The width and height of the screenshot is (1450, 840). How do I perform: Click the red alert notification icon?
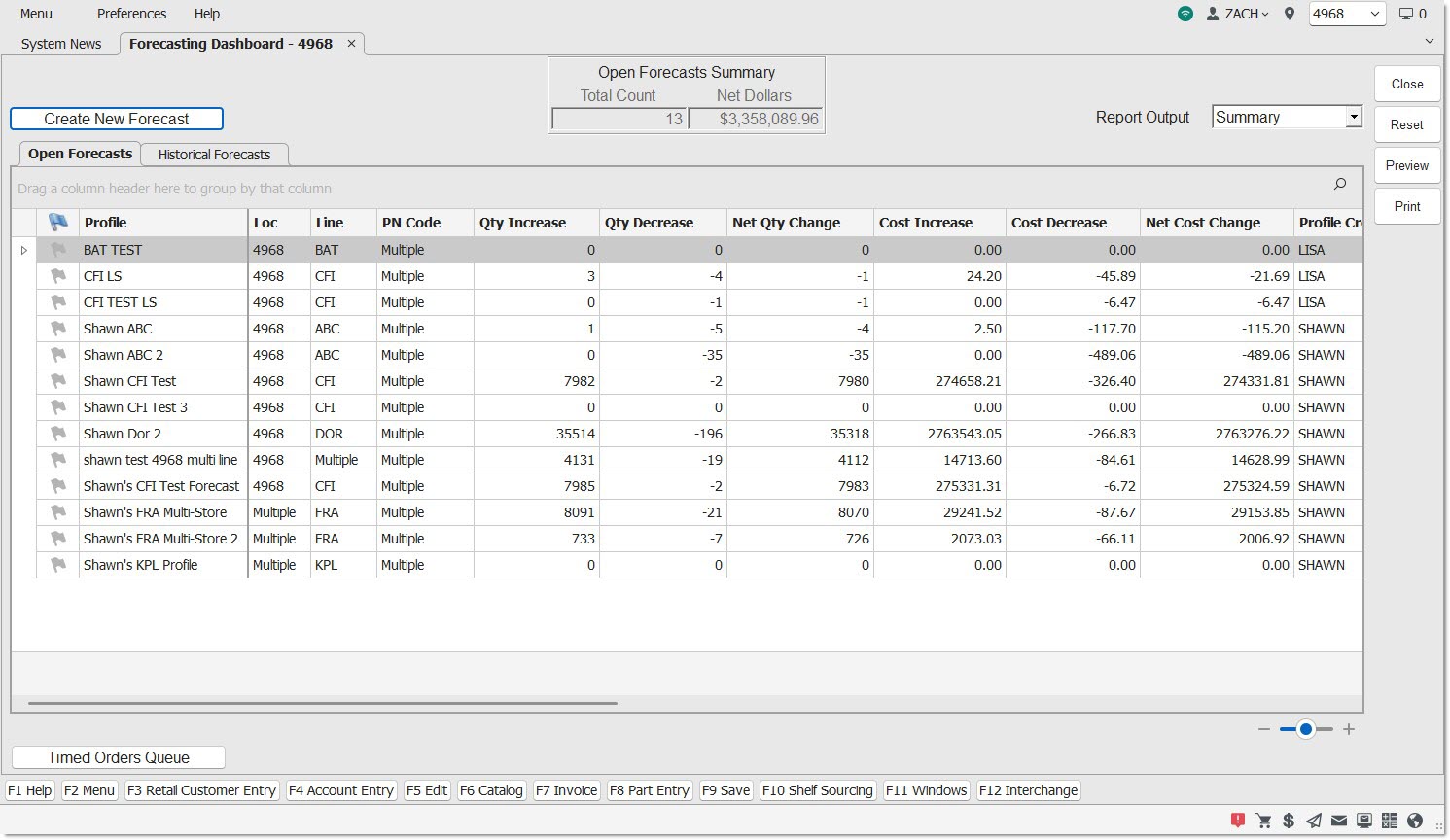click(1238, 821)
